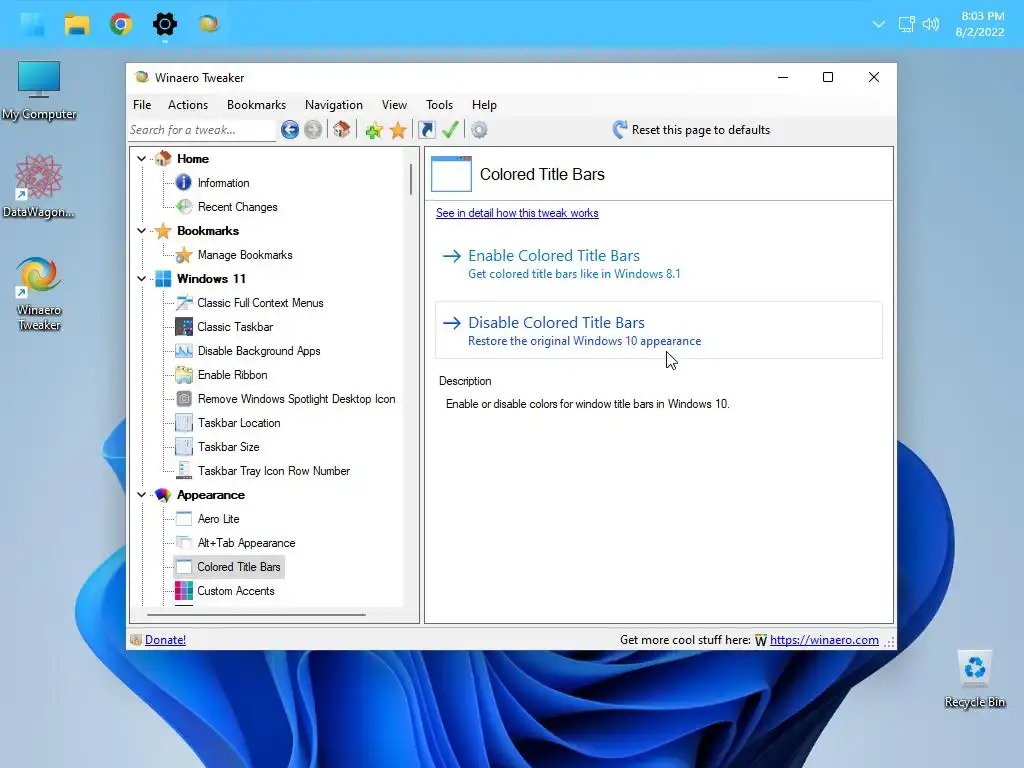
Task: Click the tree panel horizontal scrollbar
Action: coord(256,615)
